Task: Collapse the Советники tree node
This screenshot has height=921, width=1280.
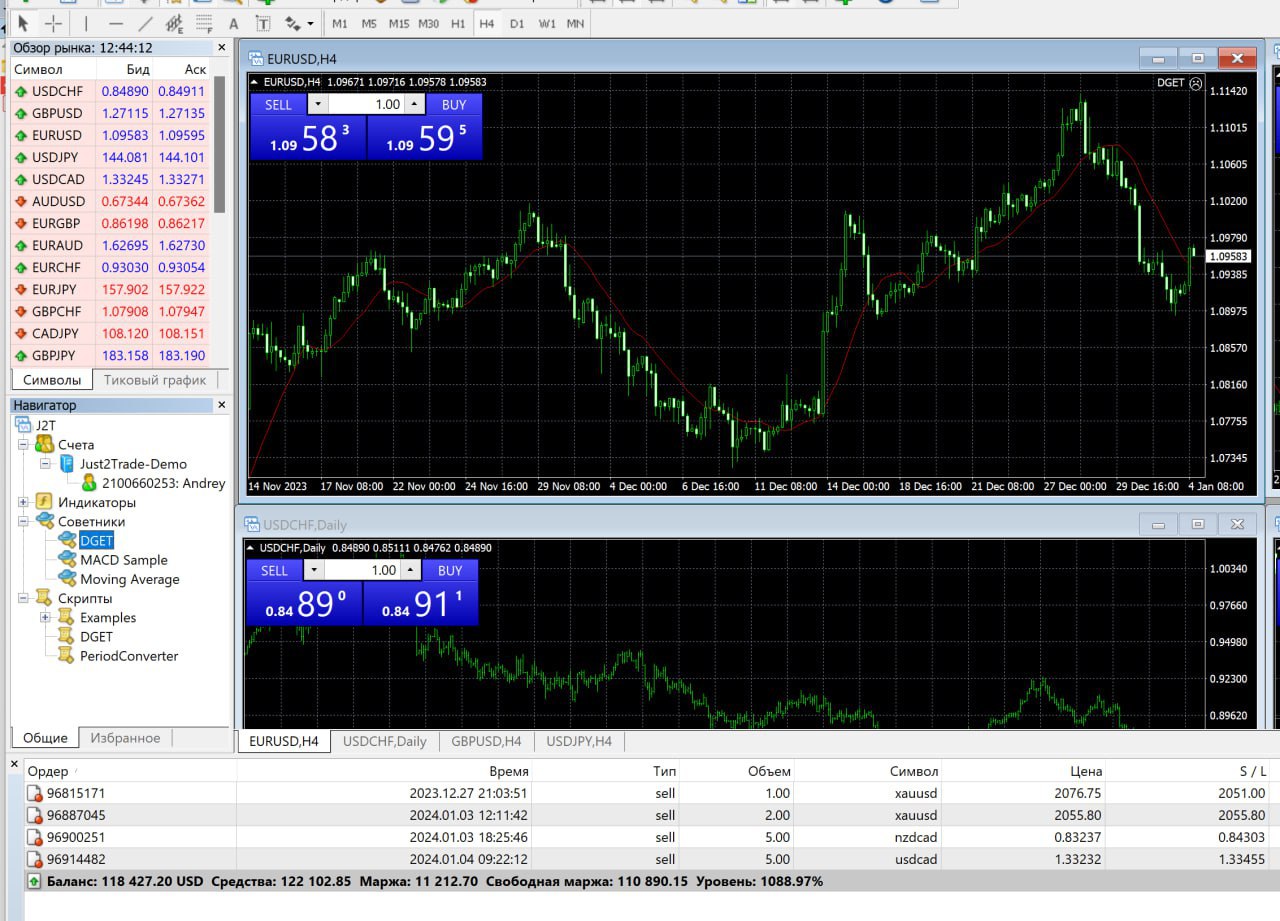Action: [x=23, y=521]
